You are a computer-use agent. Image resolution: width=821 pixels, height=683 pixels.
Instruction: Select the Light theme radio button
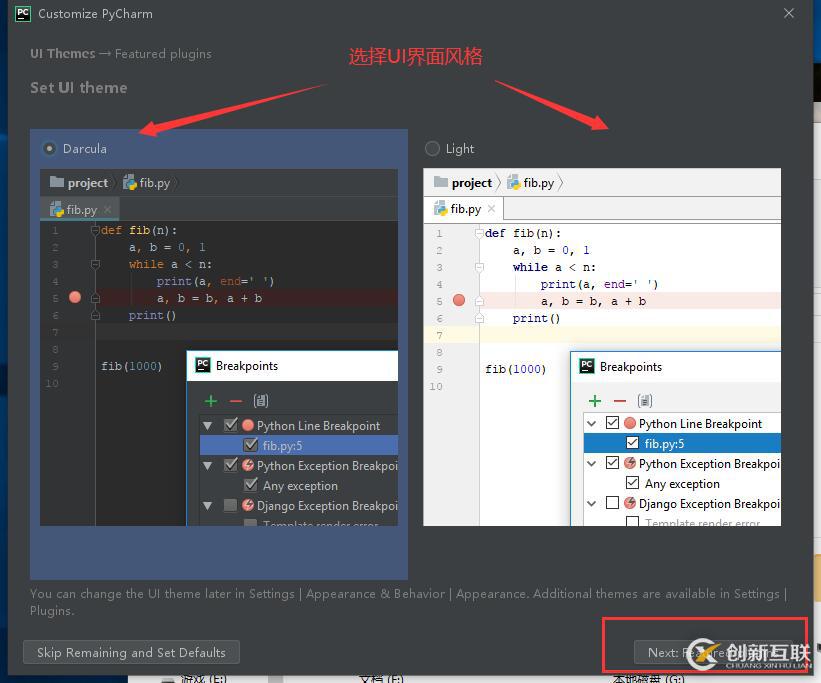tap(432, 149)
